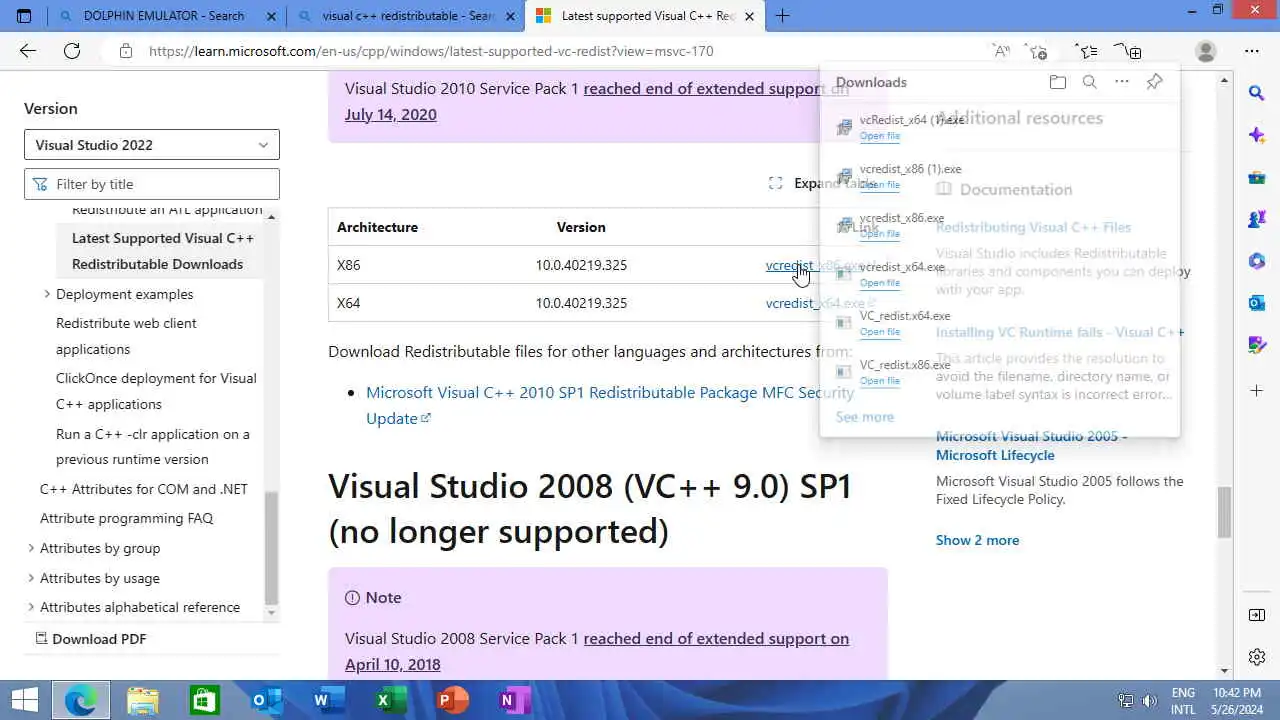Open ClickOnce deployment for Visual C++ applications
Screen dimensions: 1280x720
click(x=156, y=391)
